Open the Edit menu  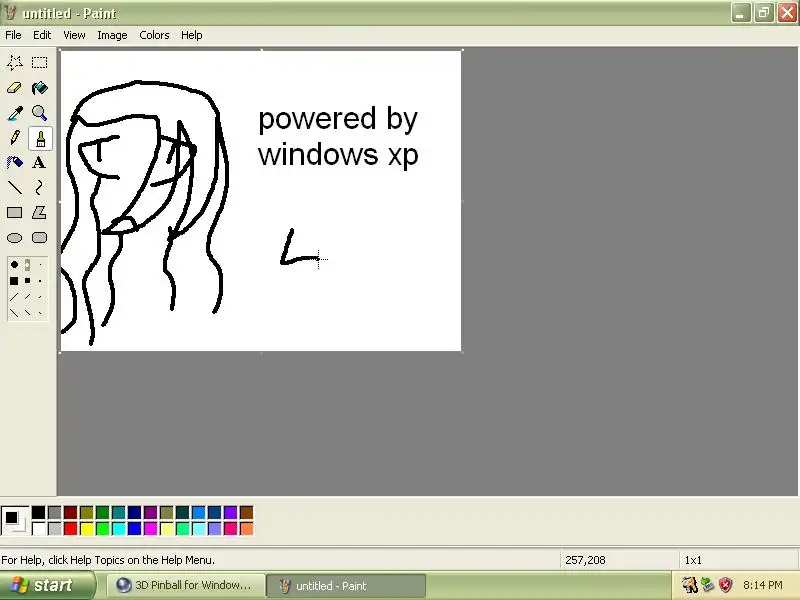click(x=42, y=35)
